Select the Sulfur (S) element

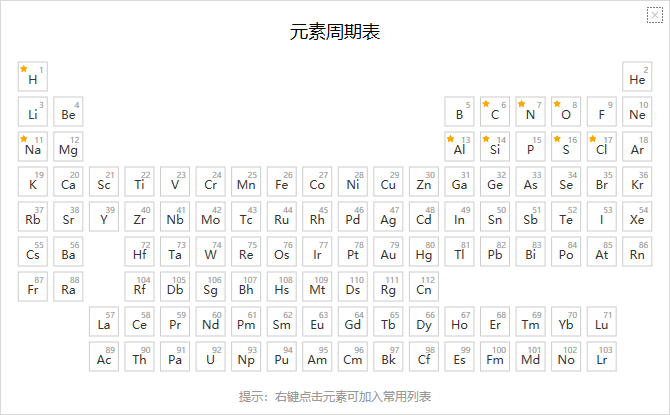(x=566, y=147)
